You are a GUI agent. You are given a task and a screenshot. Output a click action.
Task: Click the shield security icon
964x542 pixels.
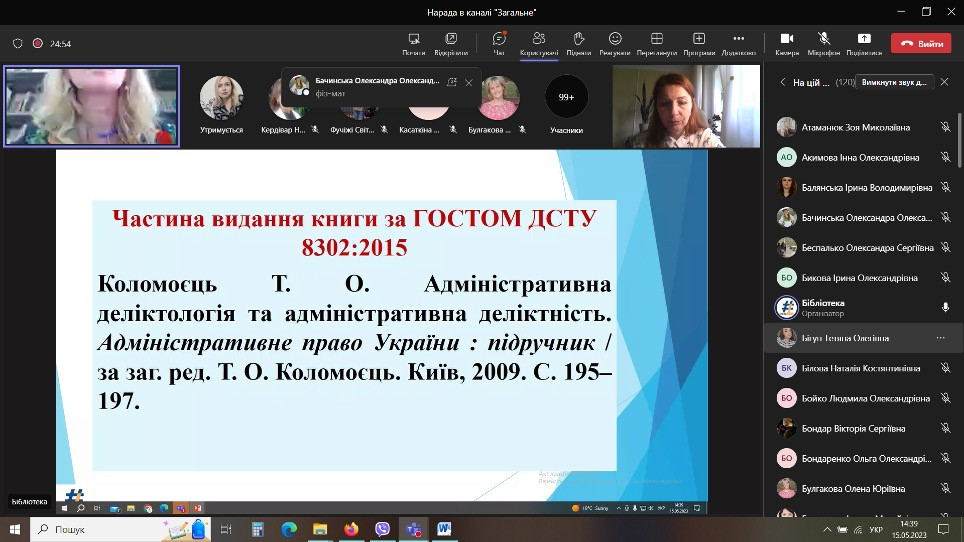(x=17, y=43)
